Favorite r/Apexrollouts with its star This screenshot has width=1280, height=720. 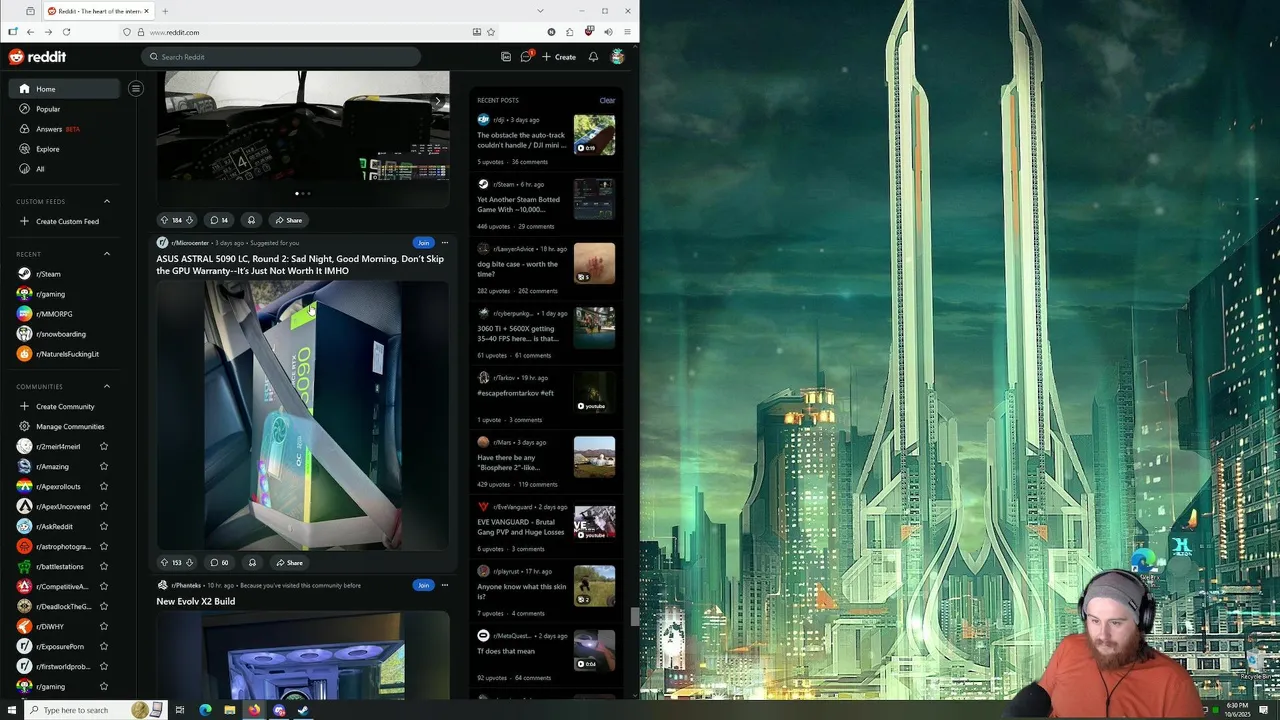click(104, 487)
